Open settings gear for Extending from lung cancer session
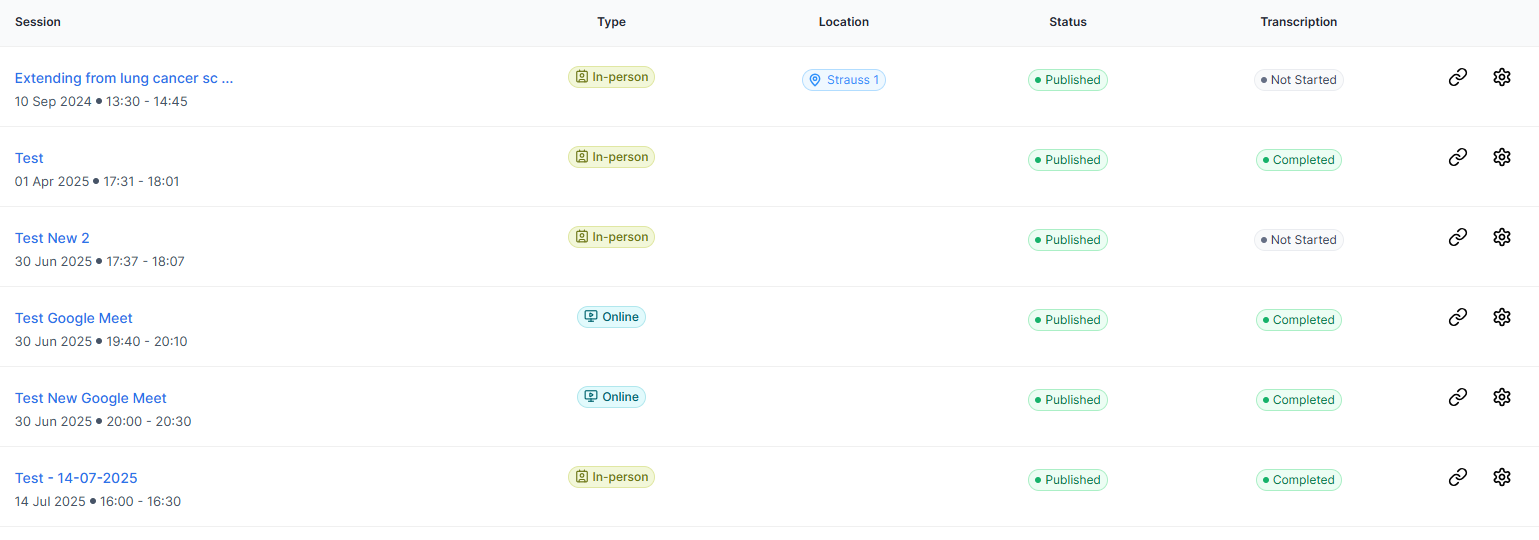The width and height of the screenshot is (1539, 540). pyautogui.click(x=1501, y=77)
